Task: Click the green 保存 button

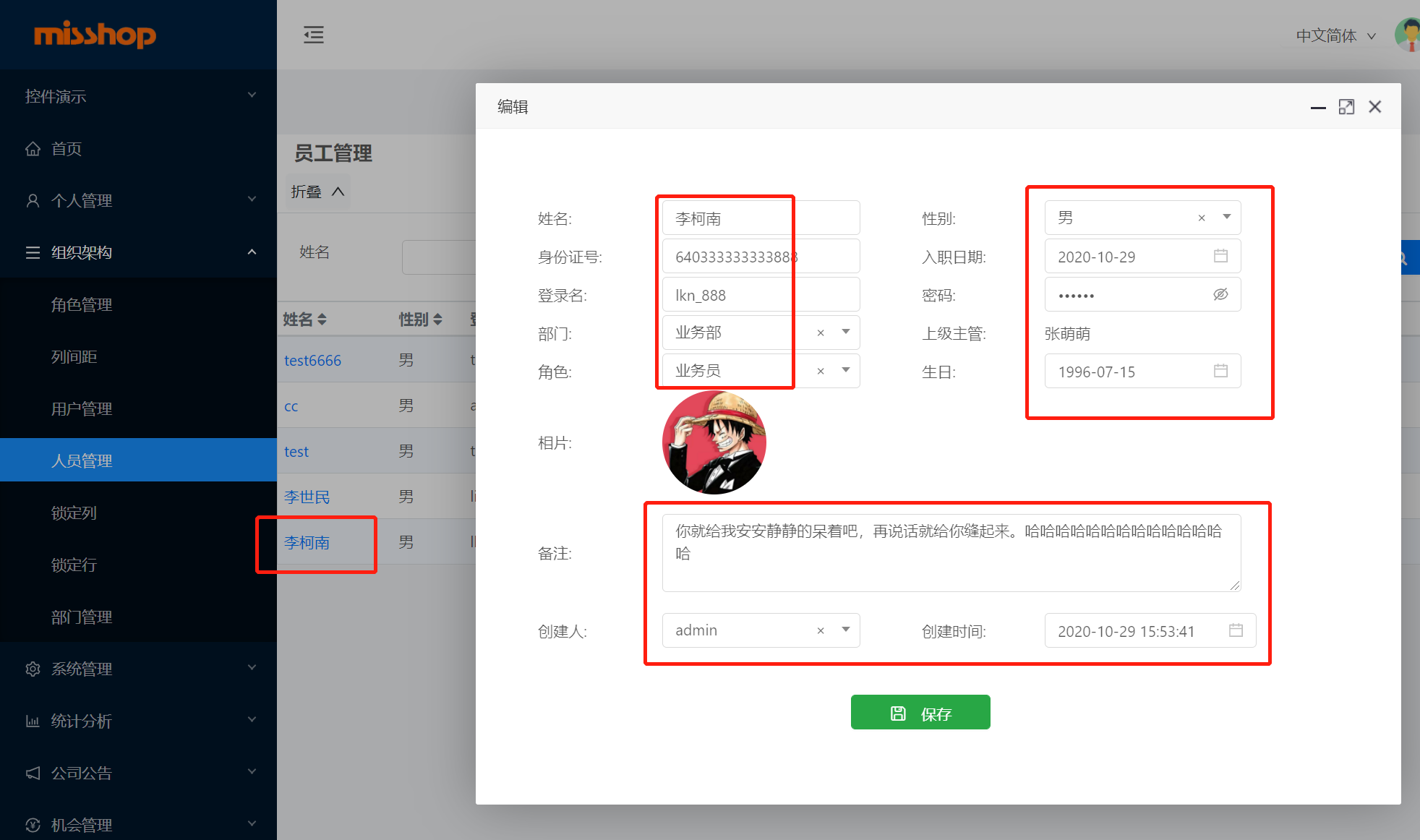Action: point(920,713)
